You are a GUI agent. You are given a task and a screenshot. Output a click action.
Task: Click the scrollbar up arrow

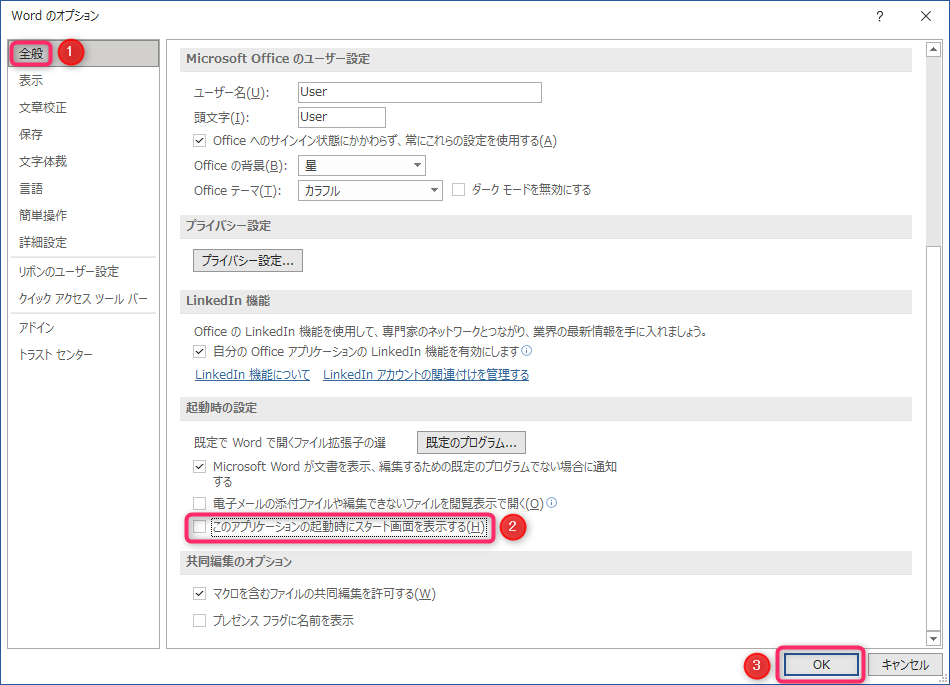click(x=933, y=49)
